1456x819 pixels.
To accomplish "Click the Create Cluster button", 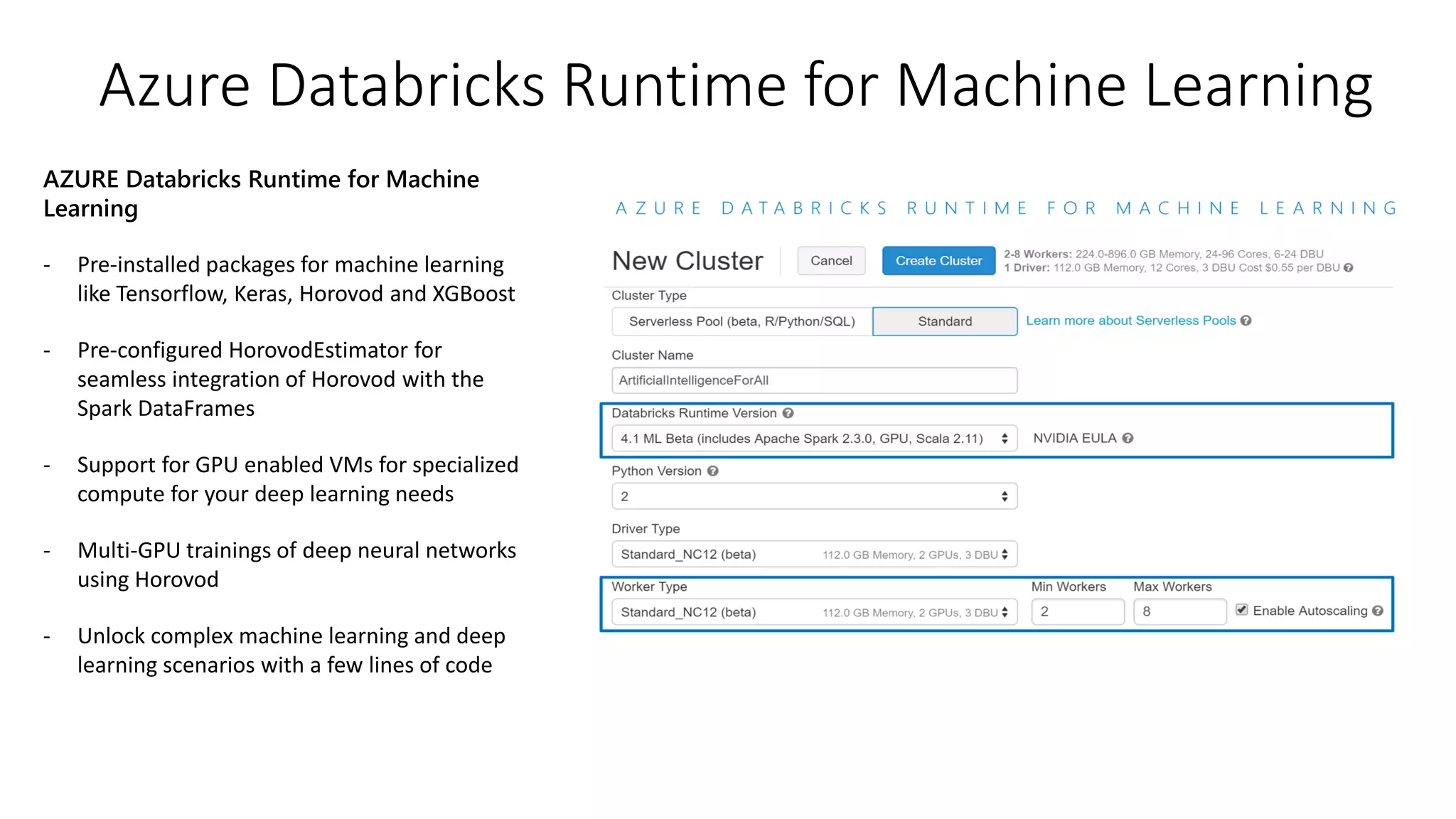I will coord(938,261).
